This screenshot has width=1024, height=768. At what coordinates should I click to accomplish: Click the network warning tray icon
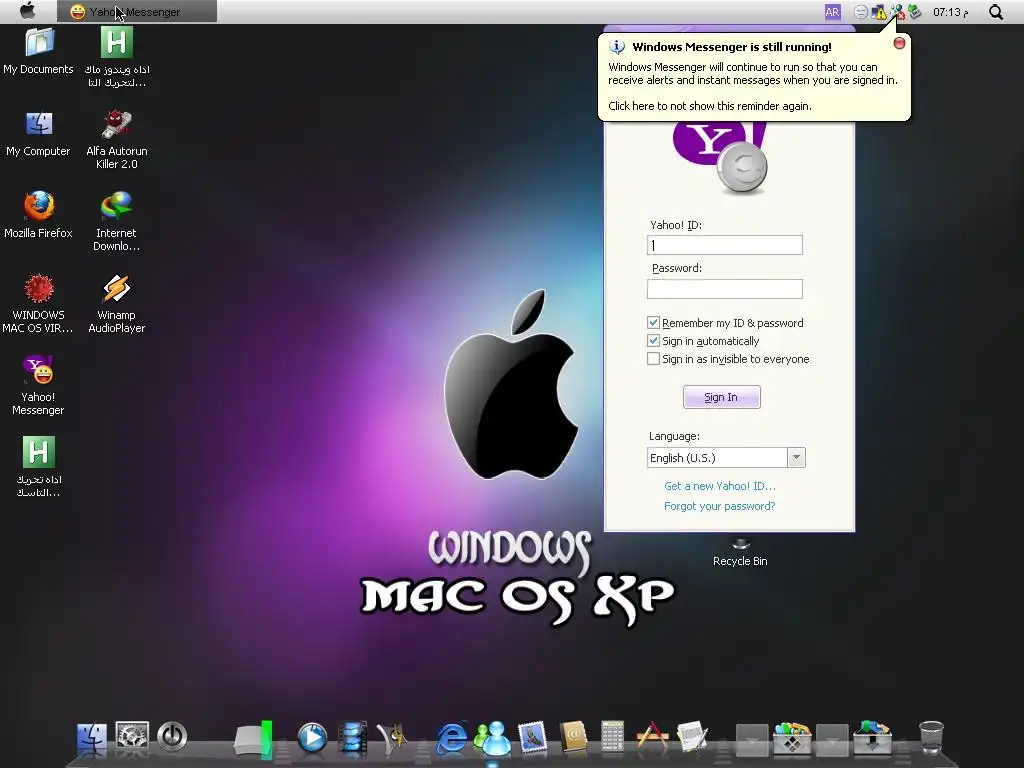[x=879, y=12]
